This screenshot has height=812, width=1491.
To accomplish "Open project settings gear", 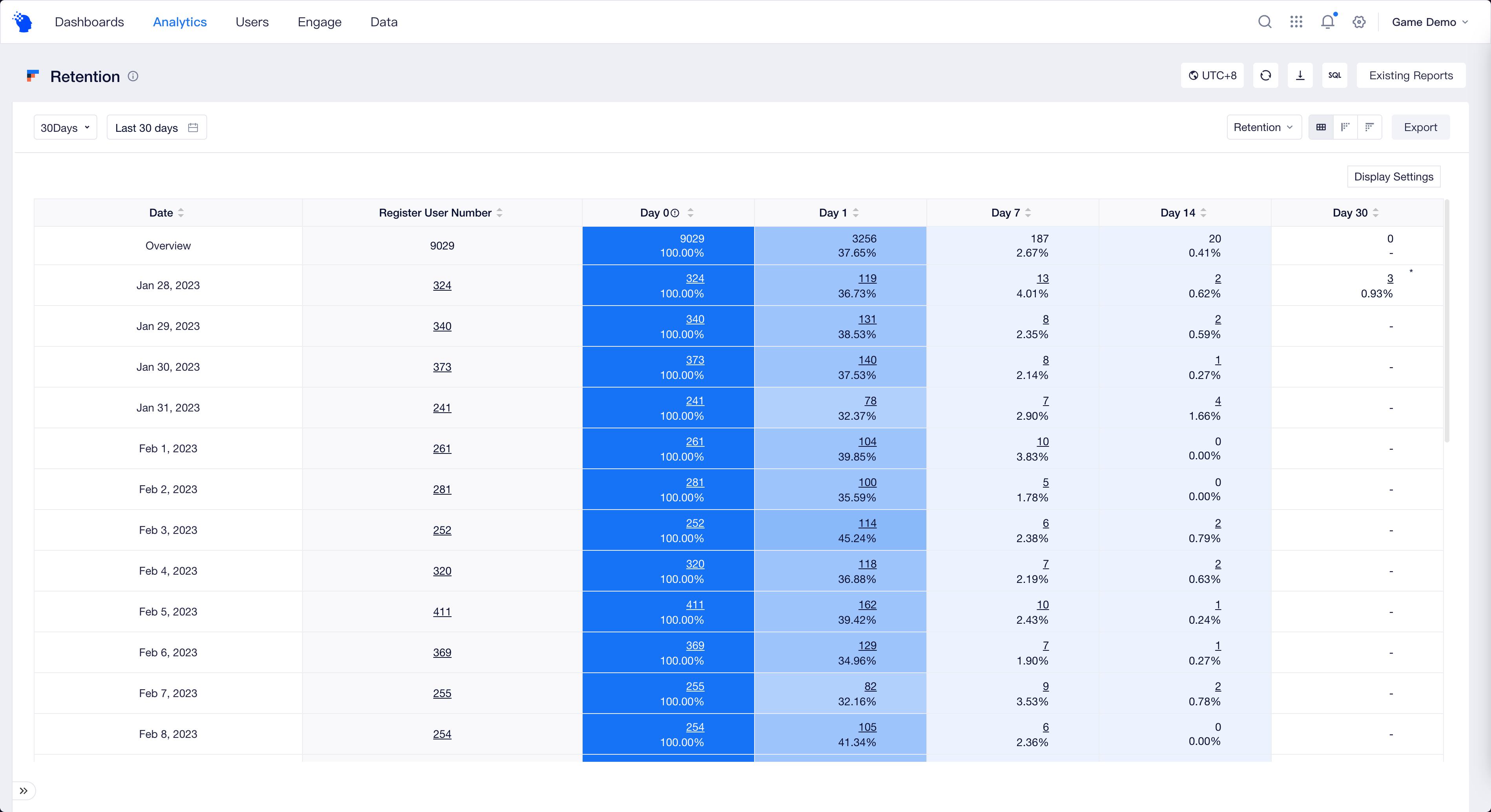I will [1359, 22].
